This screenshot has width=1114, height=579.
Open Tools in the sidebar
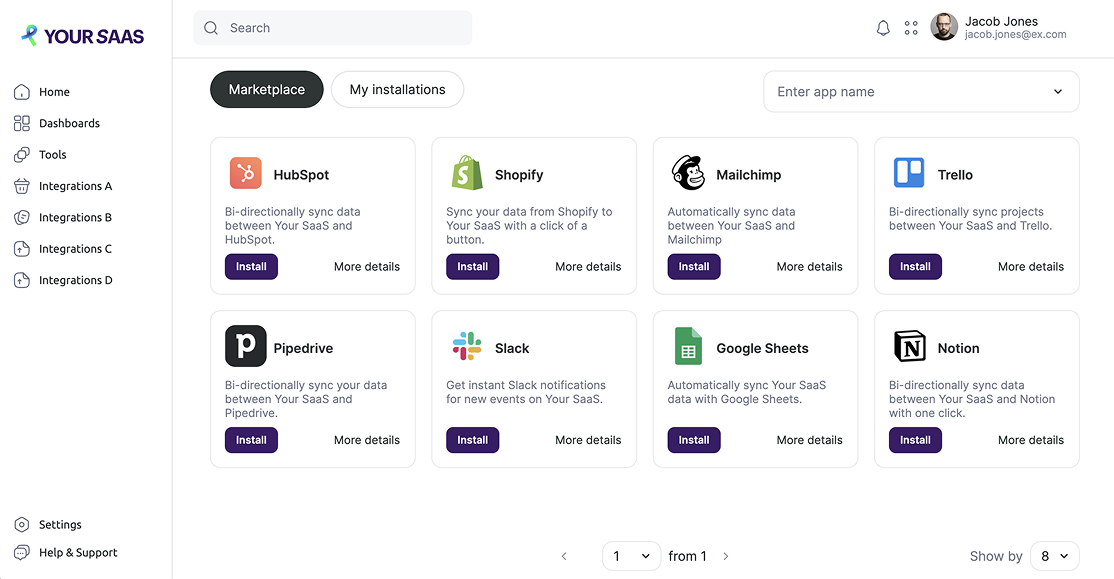coord(53,154)
